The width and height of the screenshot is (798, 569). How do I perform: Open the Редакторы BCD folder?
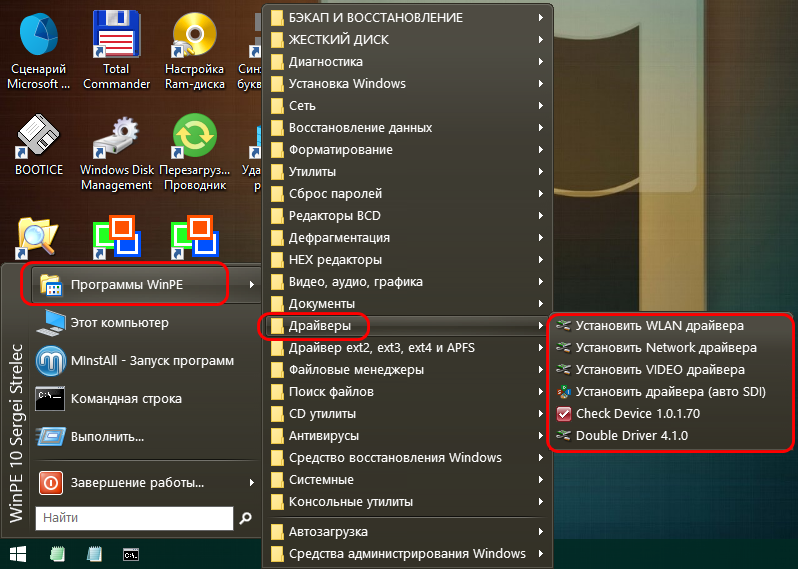click(407, 216)
